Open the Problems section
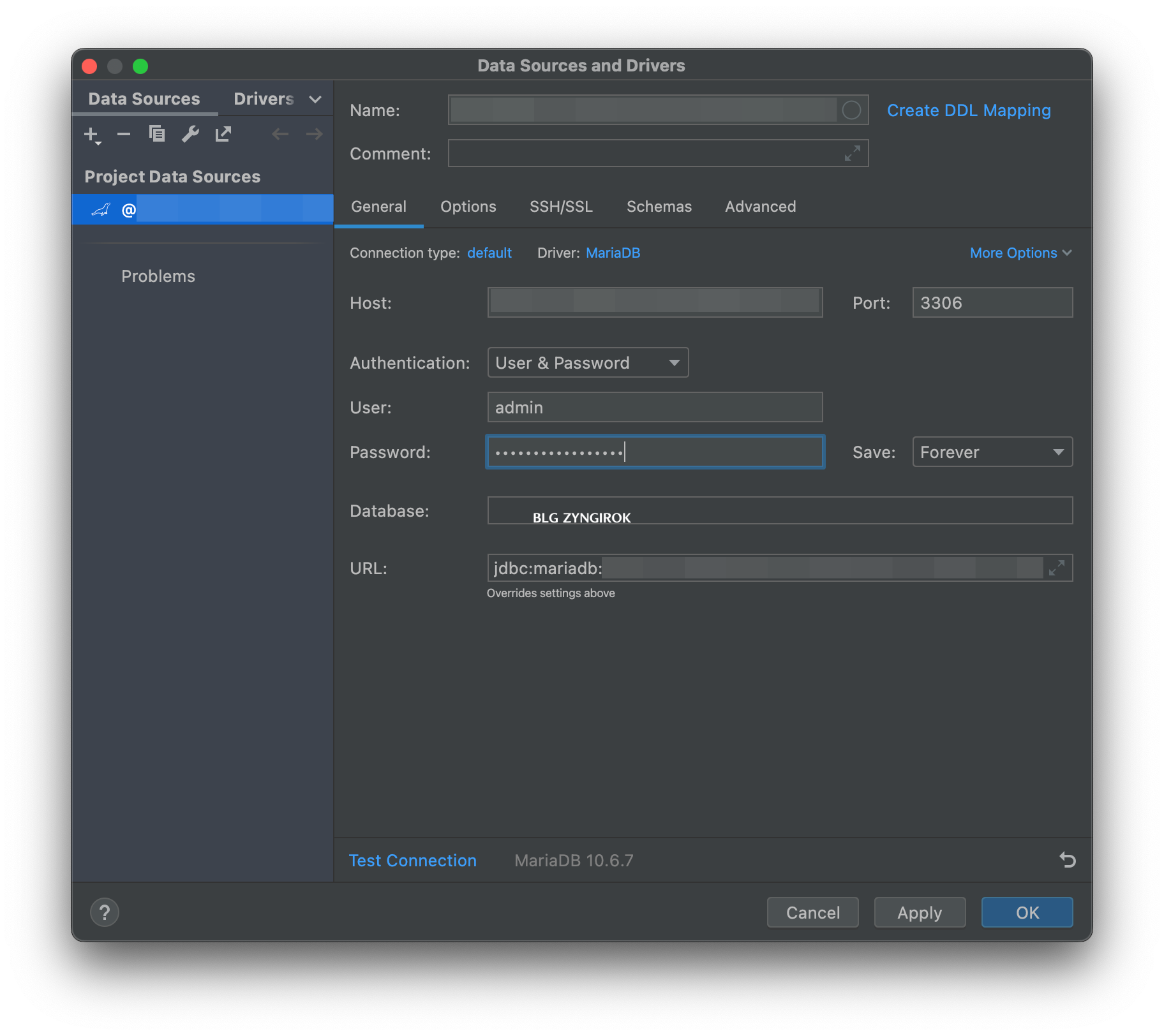The image size is (1164, 1036). pos(158,276)
